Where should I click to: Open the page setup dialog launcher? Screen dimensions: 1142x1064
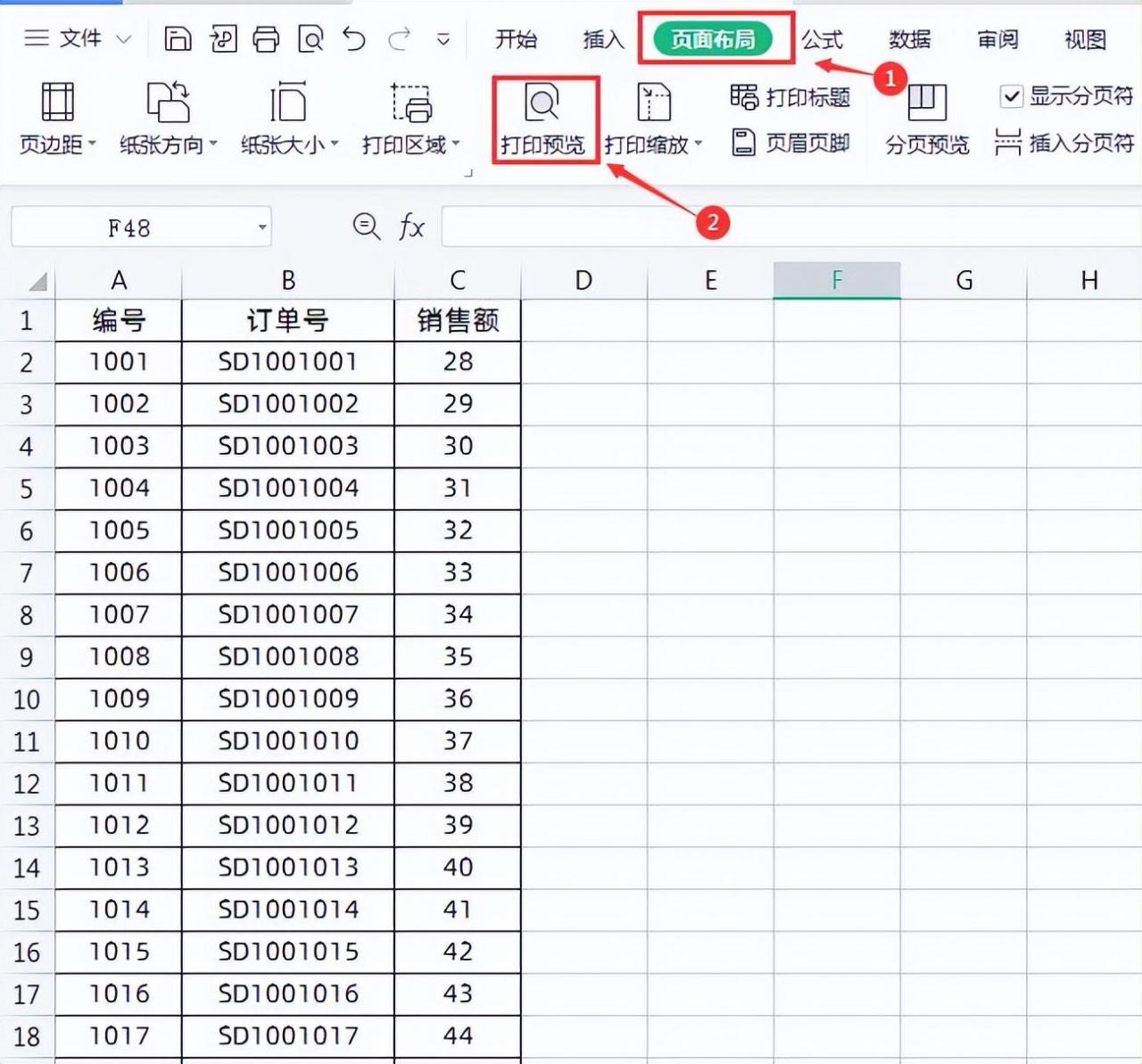point(468,173)
